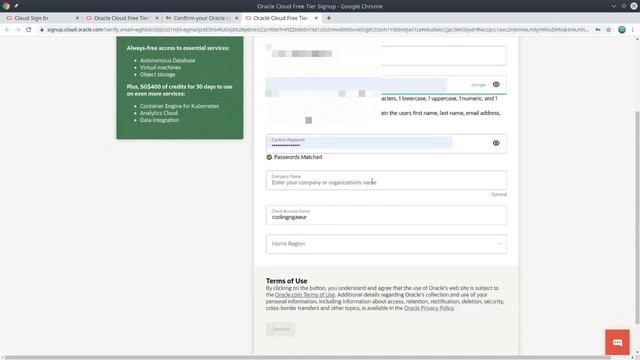
Task: Open the Chrome three-dot menu
Action: pyautogui.click(x=633, y=29)
